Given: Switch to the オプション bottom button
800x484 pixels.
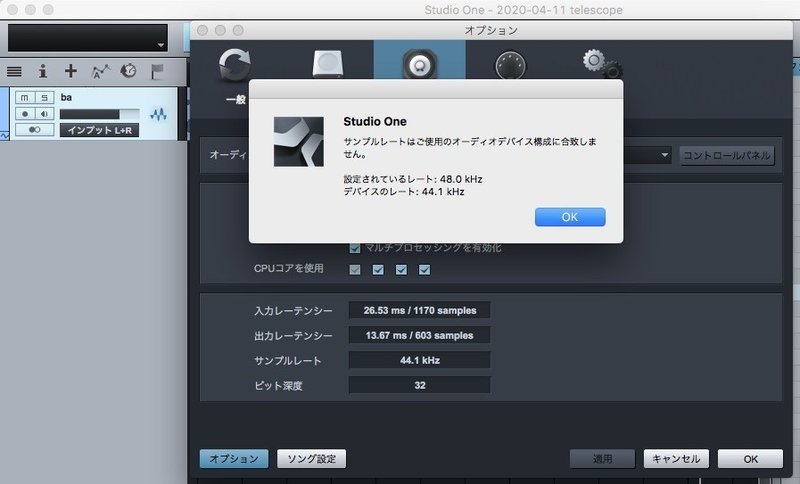Looking at the screenshot, I should pyautogui.click(x=234, y=458).
